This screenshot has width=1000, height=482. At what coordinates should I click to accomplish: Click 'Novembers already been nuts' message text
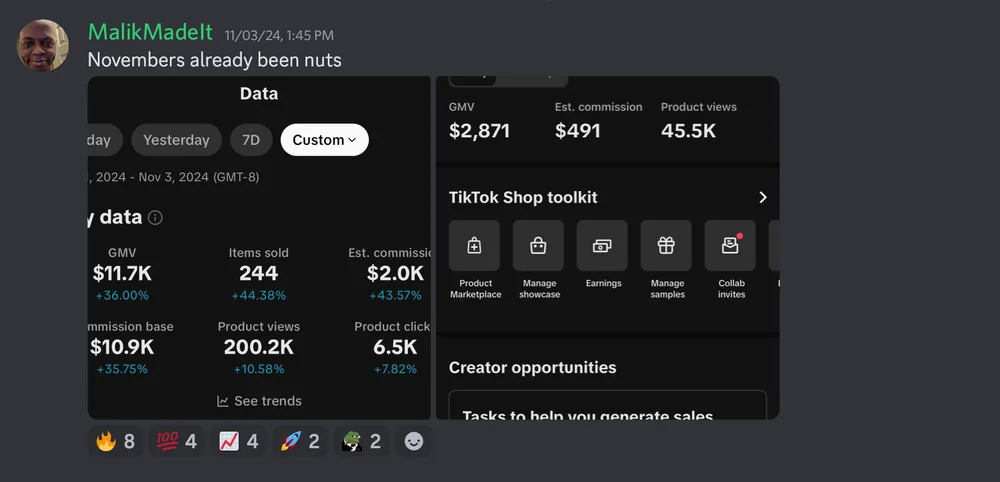[x=214, y=60]
